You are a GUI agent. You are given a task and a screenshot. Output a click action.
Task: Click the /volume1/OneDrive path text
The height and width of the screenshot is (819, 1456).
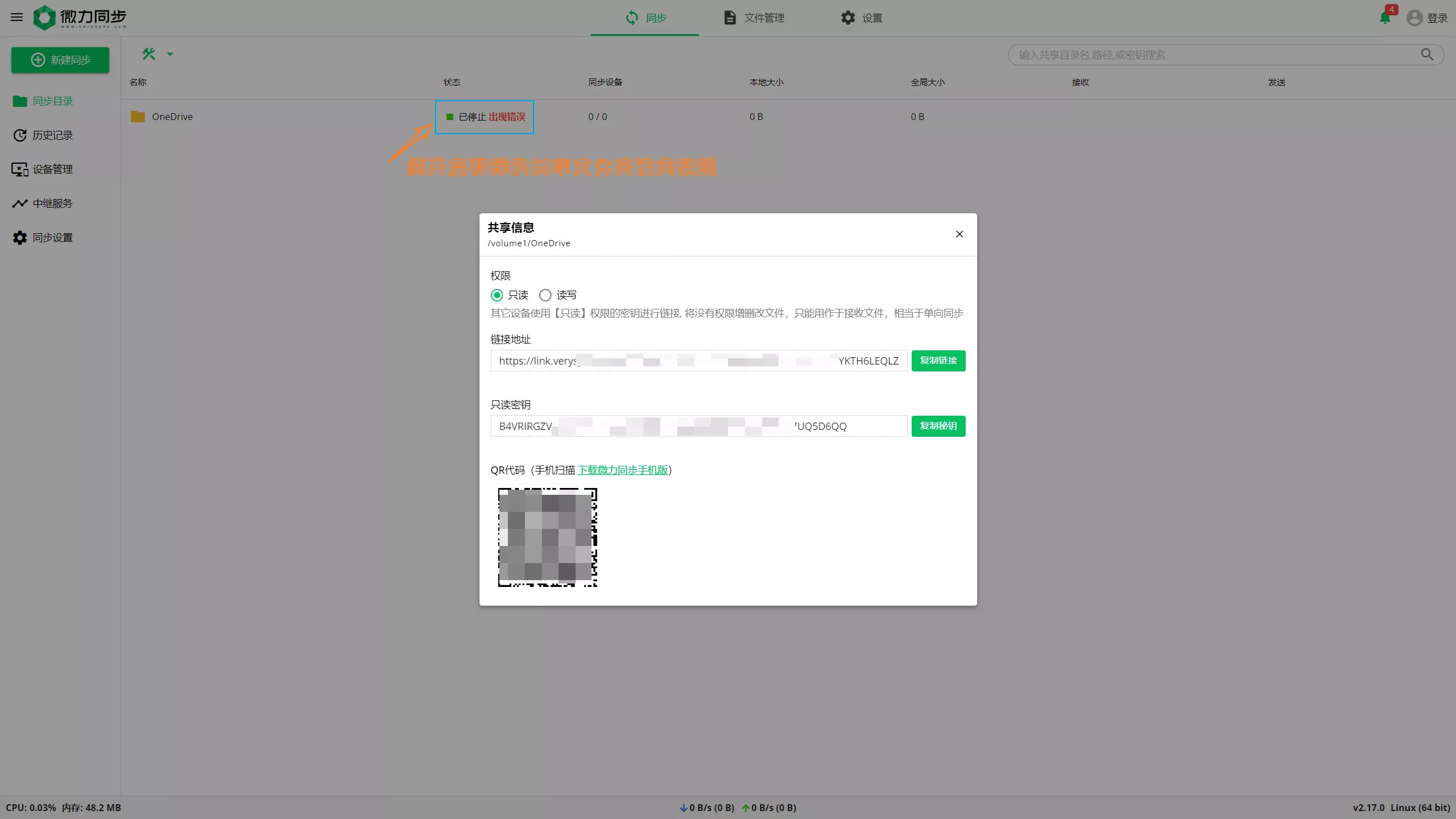(x=529, y=243)
